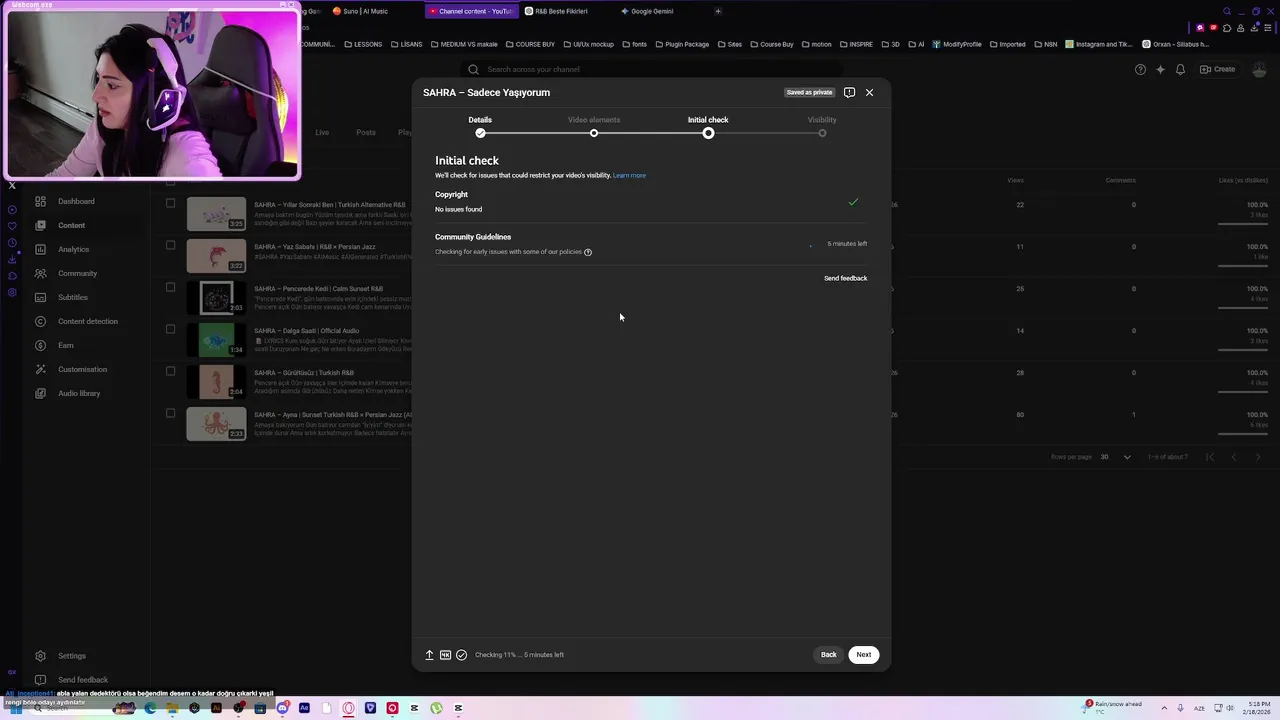This screenshot has height=720, width=1280.
Task: Open the notifications bell
Action: pyautogui.click(x=1180, y=69)
